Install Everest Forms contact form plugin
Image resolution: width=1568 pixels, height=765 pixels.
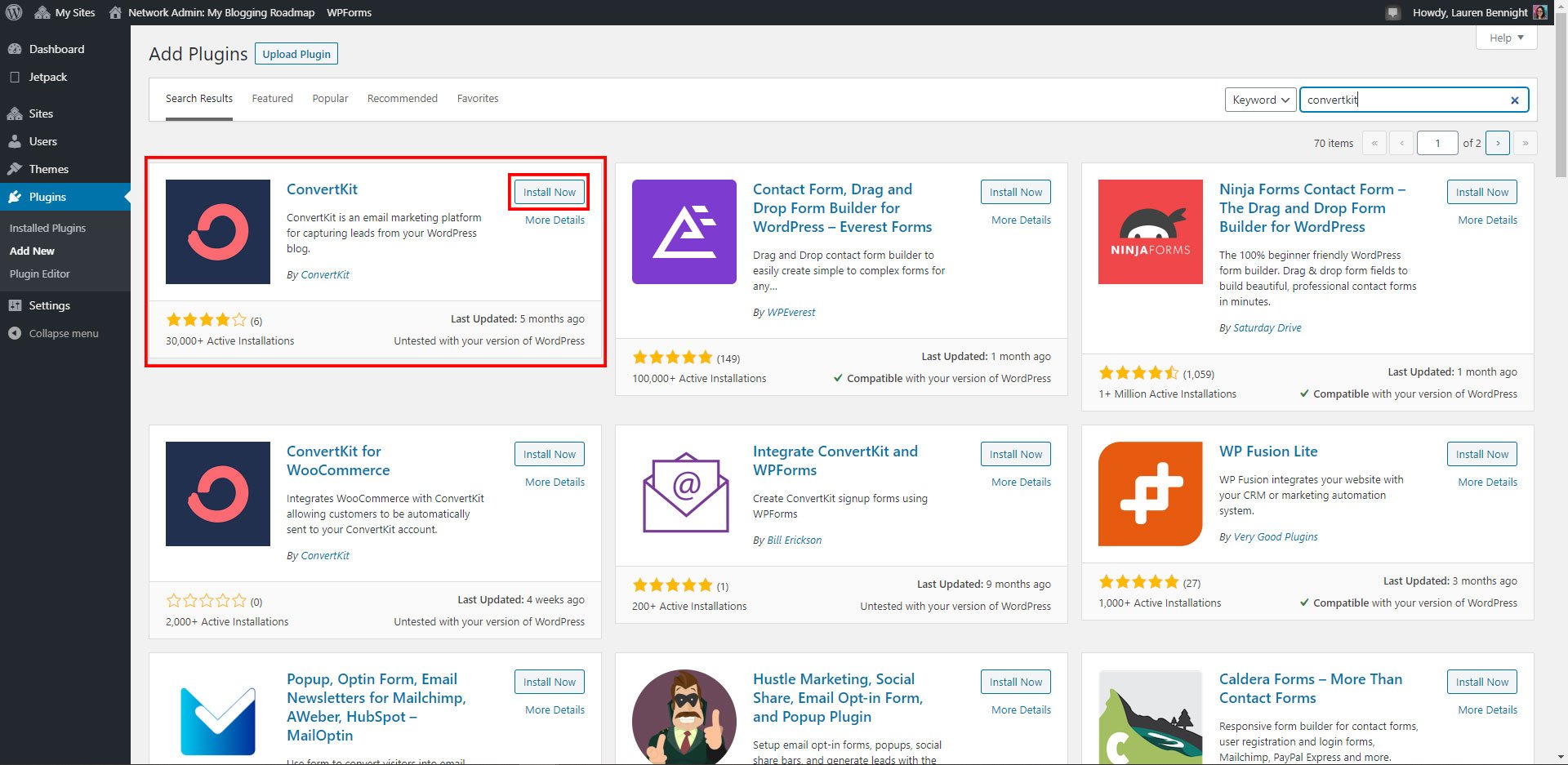[1016, 192]
